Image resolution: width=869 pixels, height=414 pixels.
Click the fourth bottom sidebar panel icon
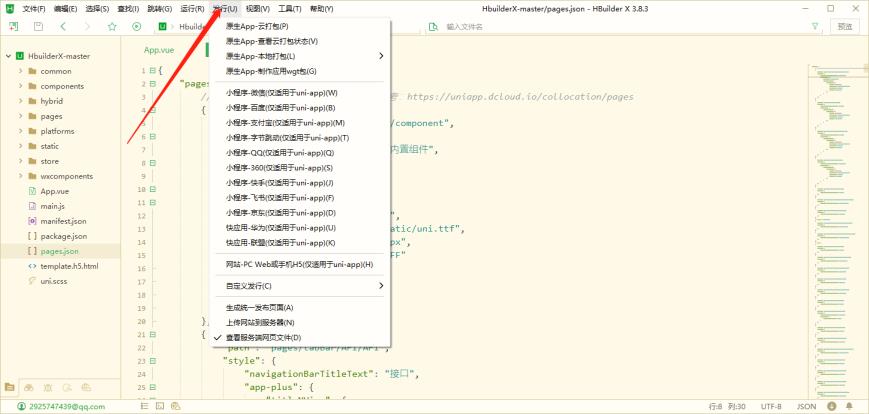coord(67,387)
